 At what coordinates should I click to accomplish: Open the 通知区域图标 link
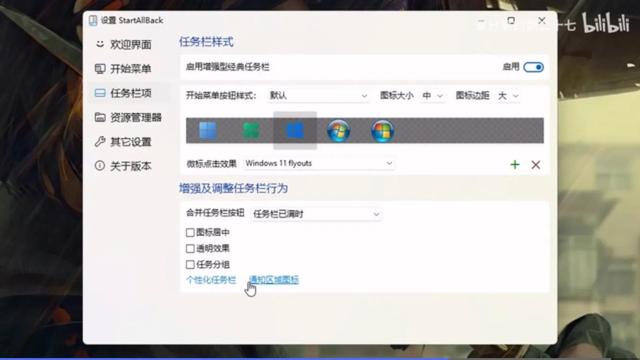tap(274, 280)
